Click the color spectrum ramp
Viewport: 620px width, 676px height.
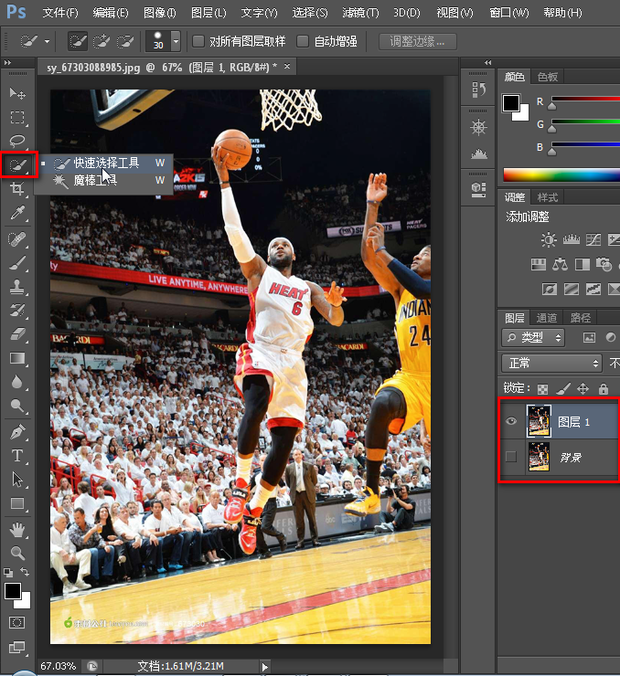coord(561,175)
